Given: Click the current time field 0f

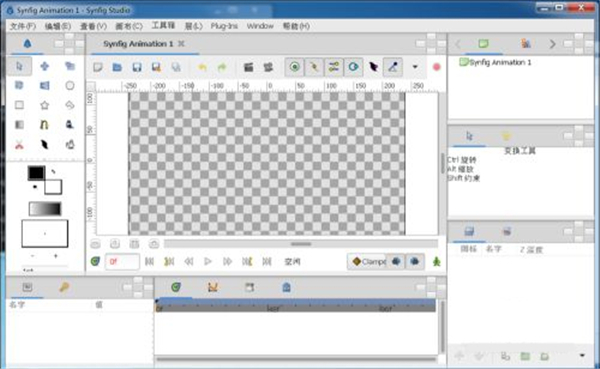Looking at the screenshot, I should point(122,261).
